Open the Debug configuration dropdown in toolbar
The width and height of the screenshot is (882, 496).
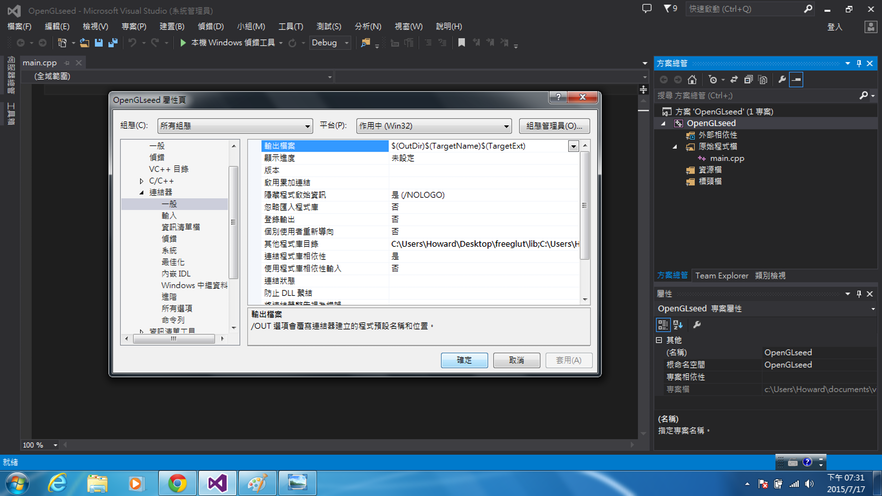[330, 43]
